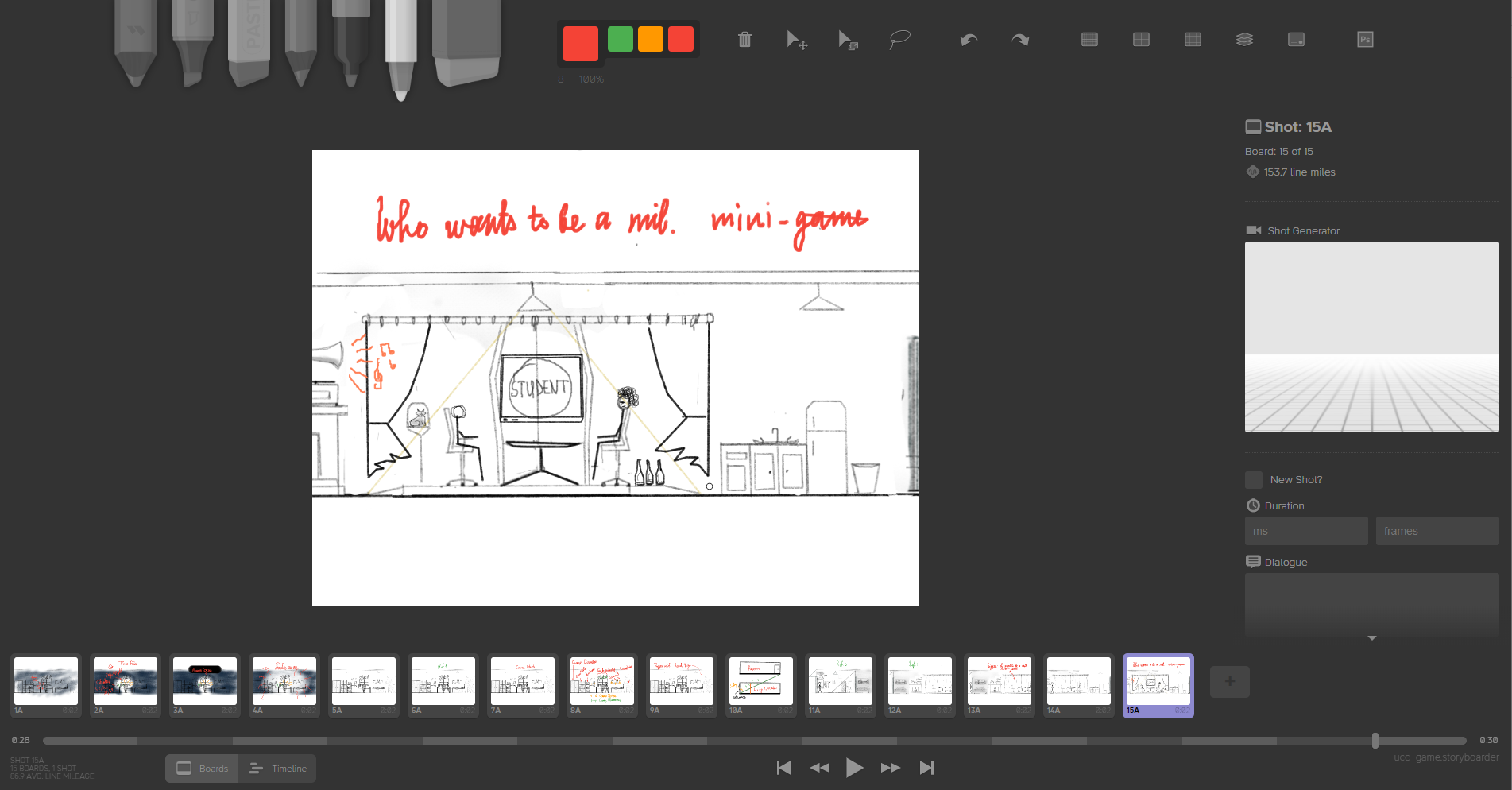This screenshot has height=790, width=1512.
Task: Select board thumbnail 10A
Action: [x=761, y=686]
